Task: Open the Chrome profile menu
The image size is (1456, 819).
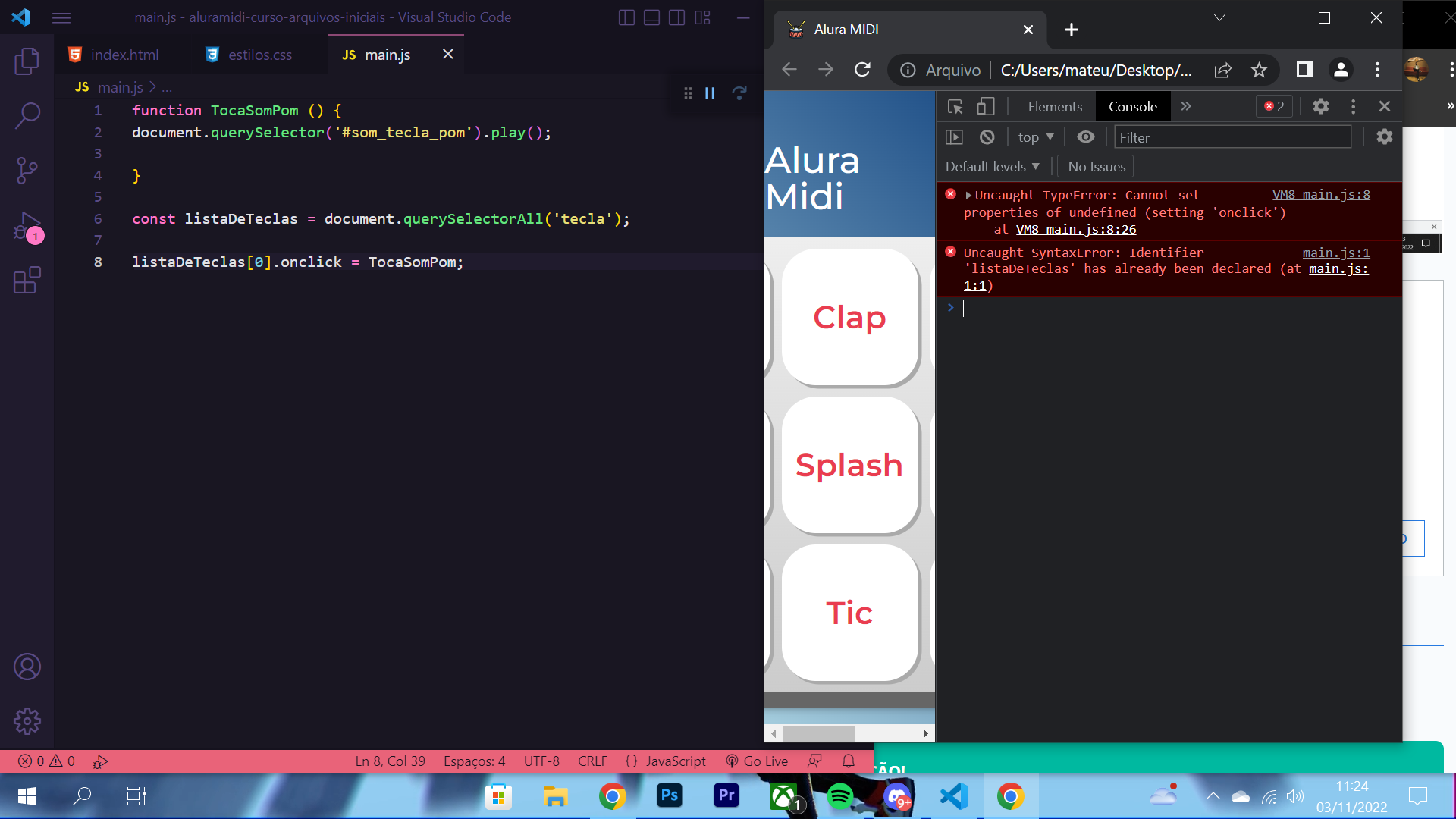Action: click(x=1341, y=70)
